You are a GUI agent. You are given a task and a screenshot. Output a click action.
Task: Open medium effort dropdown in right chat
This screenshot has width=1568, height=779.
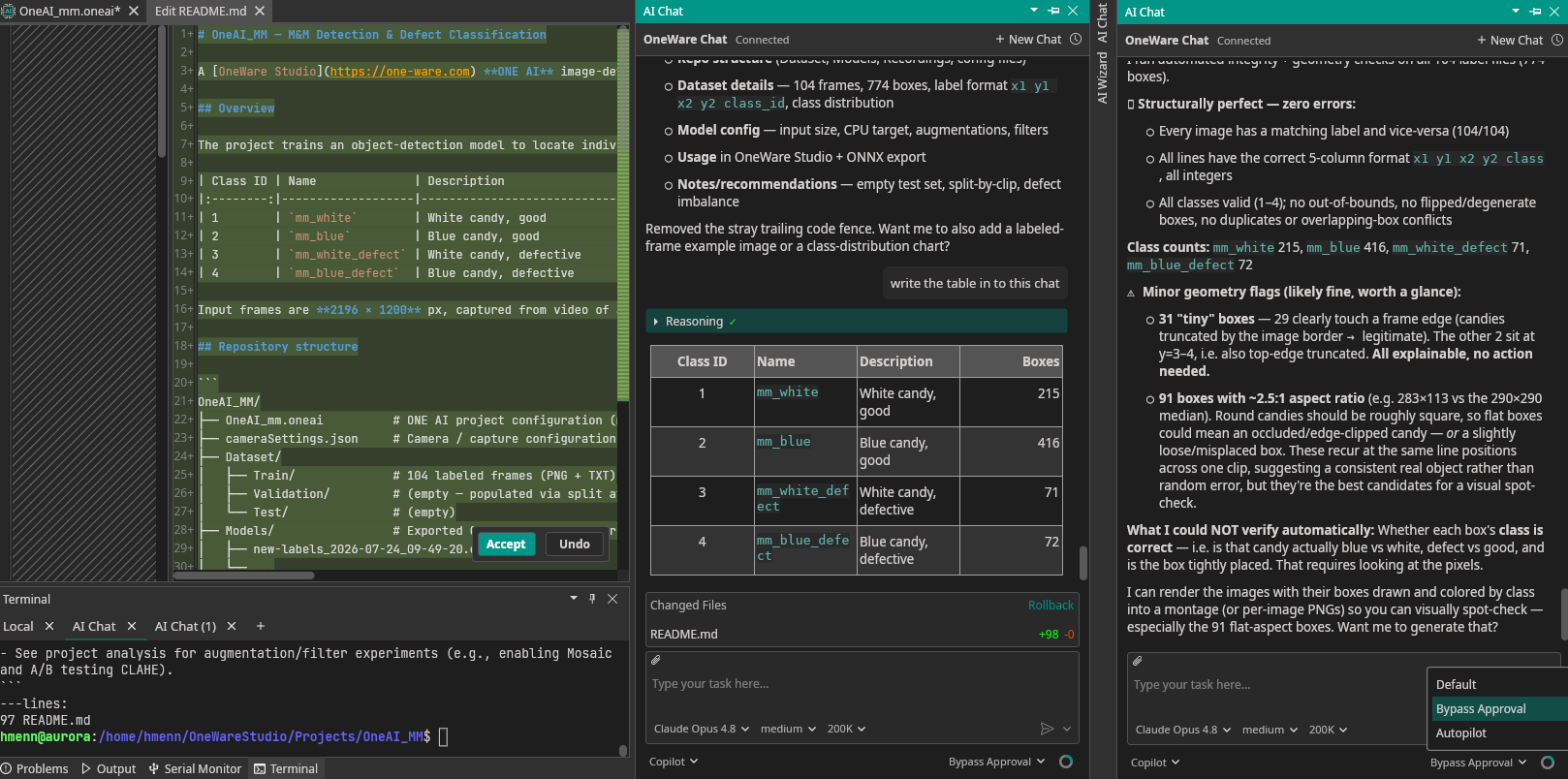coord(1270,730)
